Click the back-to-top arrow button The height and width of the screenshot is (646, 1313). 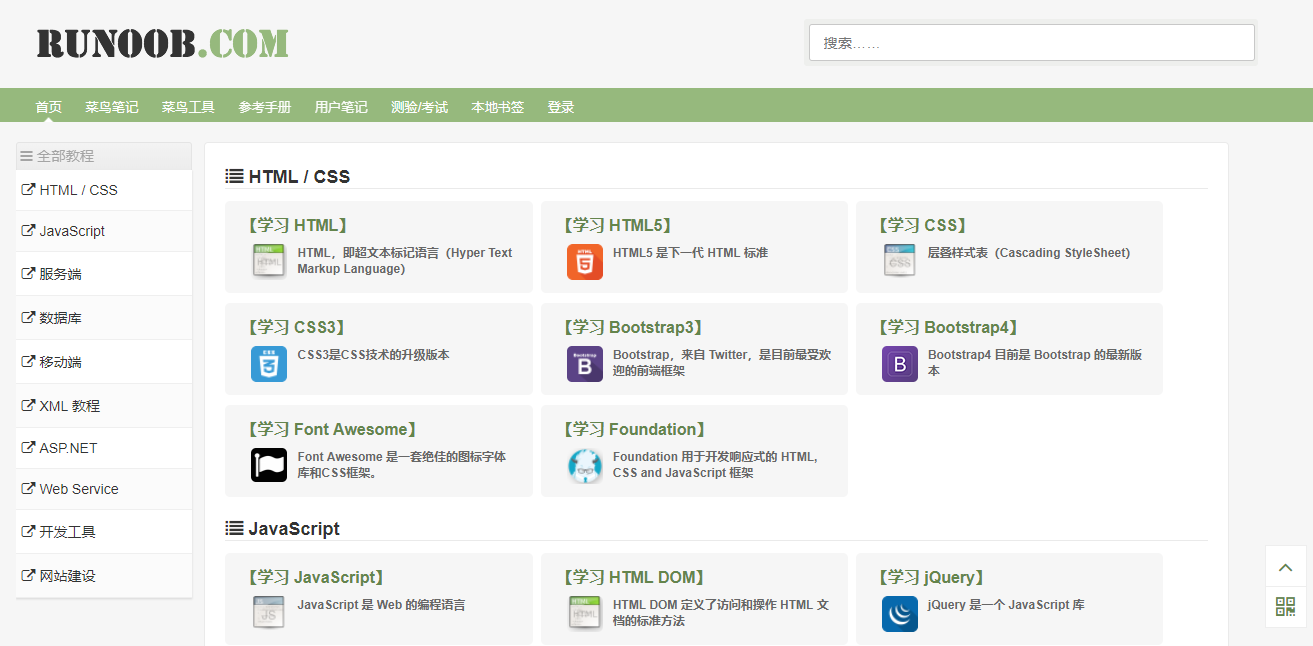coord(1286,566)
